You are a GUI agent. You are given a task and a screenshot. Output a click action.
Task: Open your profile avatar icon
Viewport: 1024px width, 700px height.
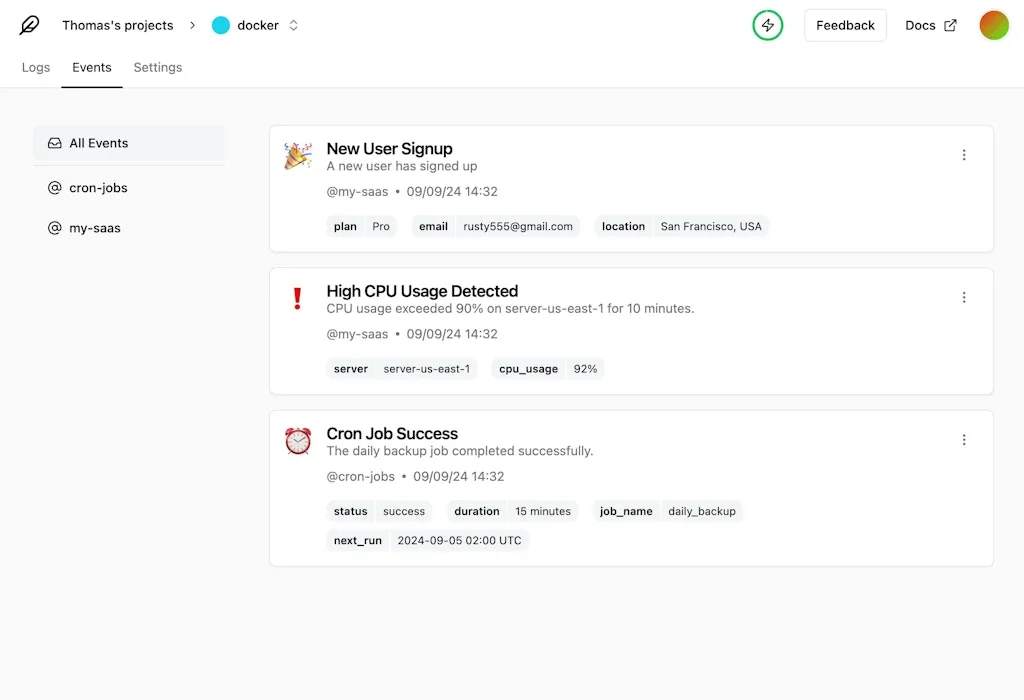993,24
